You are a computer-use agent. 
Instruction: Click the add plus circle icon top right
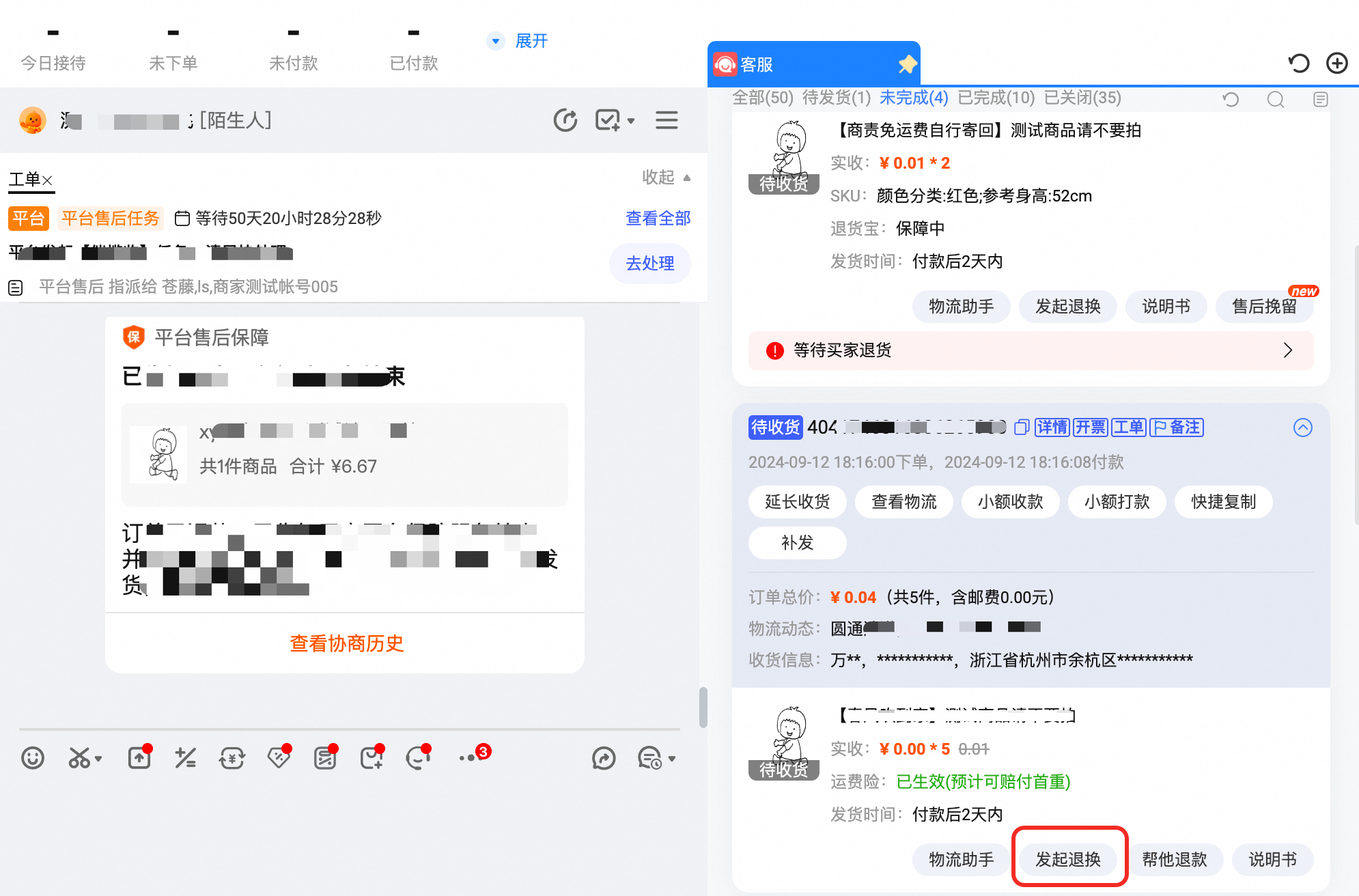pos(1336,64)
